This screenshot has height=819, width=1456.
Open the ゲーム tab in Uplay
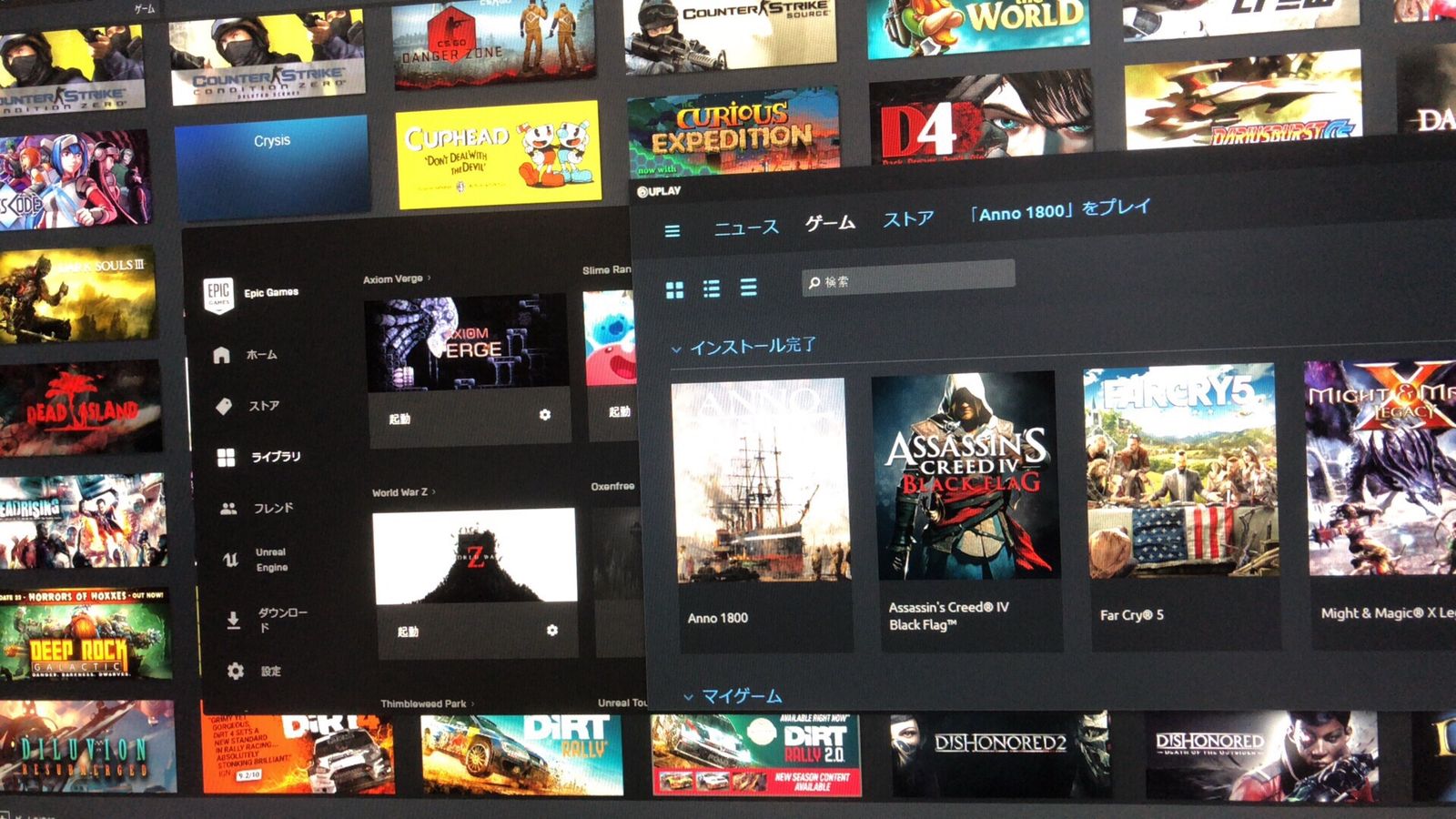point(830,223)
